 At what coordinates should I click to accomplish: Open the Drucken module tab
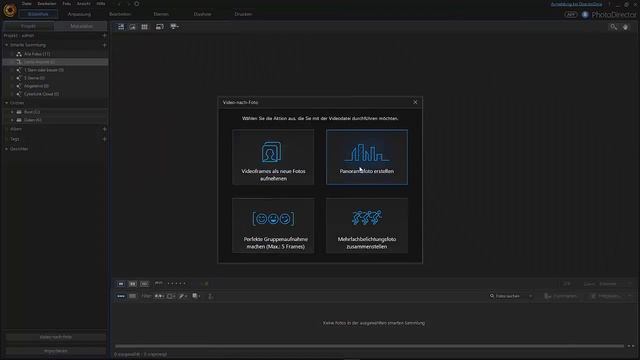[243, 14]
